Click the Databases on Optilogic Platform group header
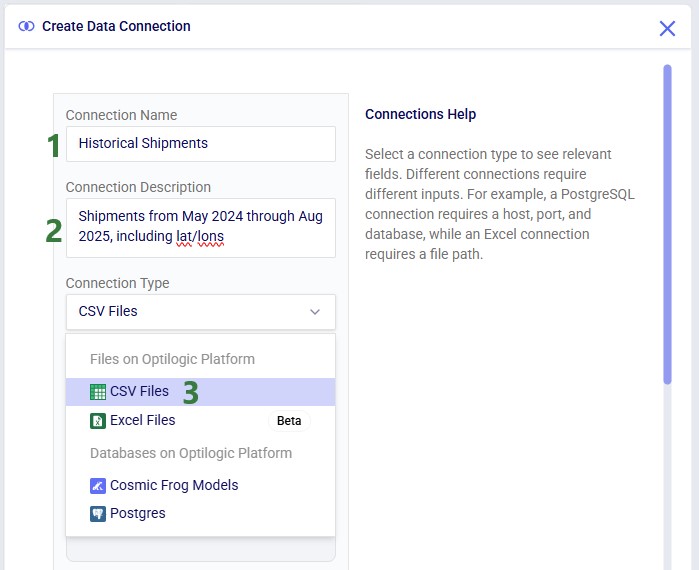699x570 pixels. tap(191, 453)
